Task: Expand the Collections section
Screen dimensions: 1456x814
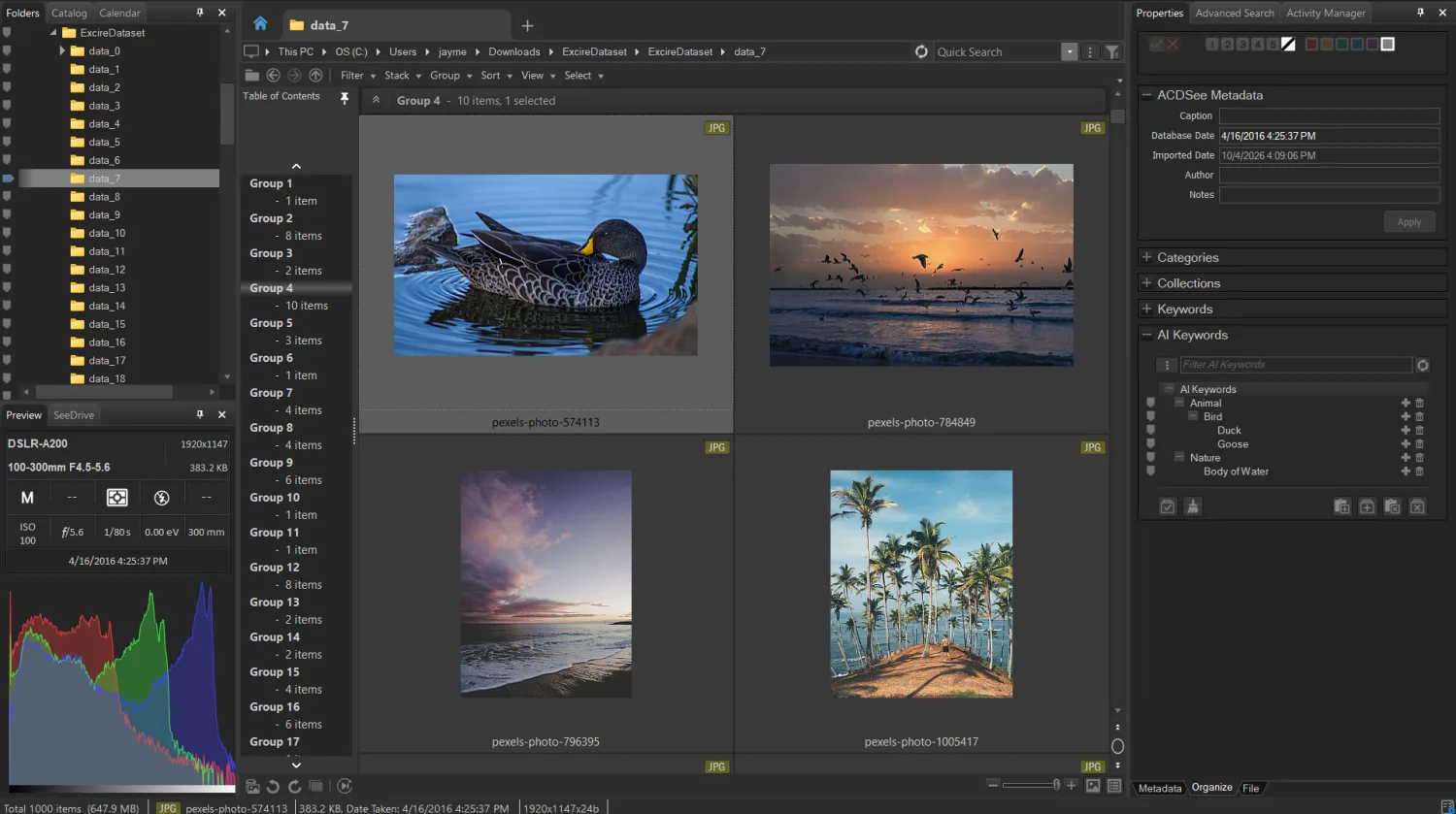Action: tap(1146, 283)
